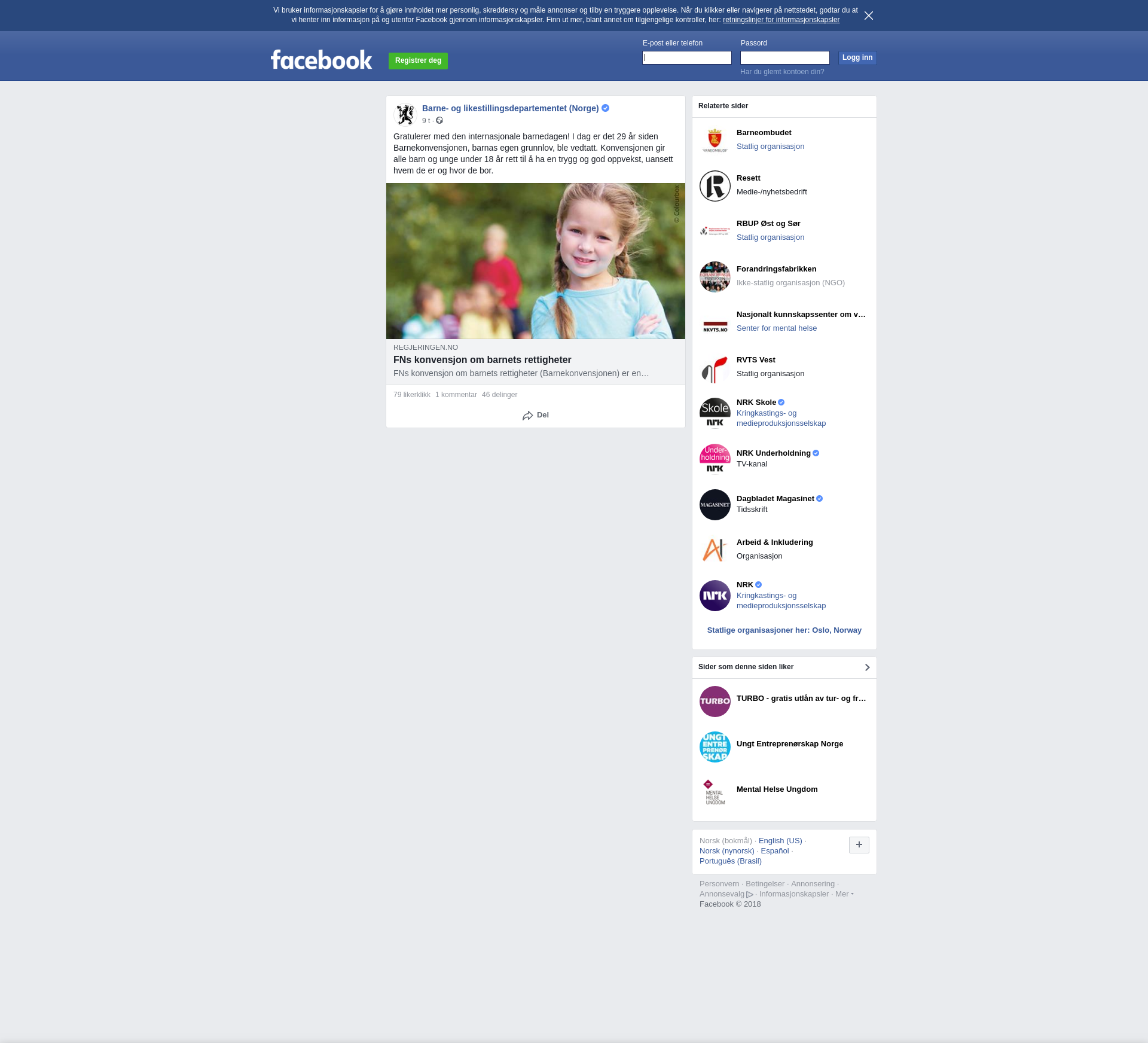Open Resett page via its R icon
Screen dimensions: 1148x1043
(715, 186)
